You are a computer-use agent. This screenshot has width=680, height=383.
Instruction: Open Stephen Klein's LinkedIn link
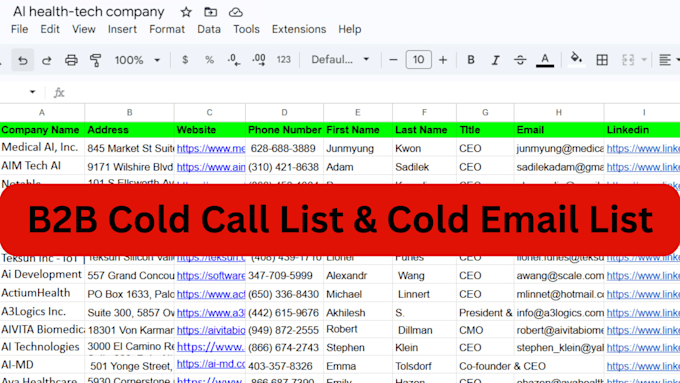(643, 347)
